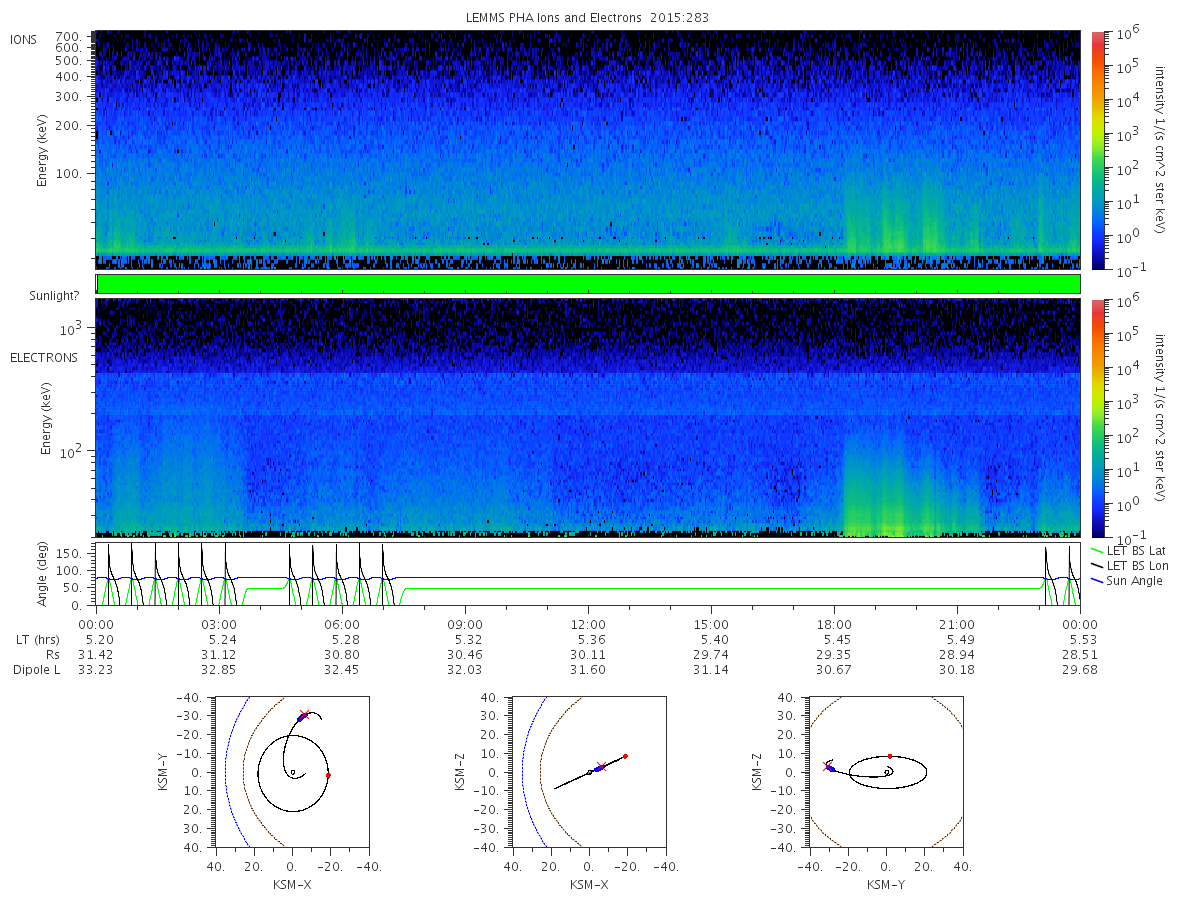
Task: Click the red X marker in KSM-Y/KSM-X plot
Action: tap(304, 715)
